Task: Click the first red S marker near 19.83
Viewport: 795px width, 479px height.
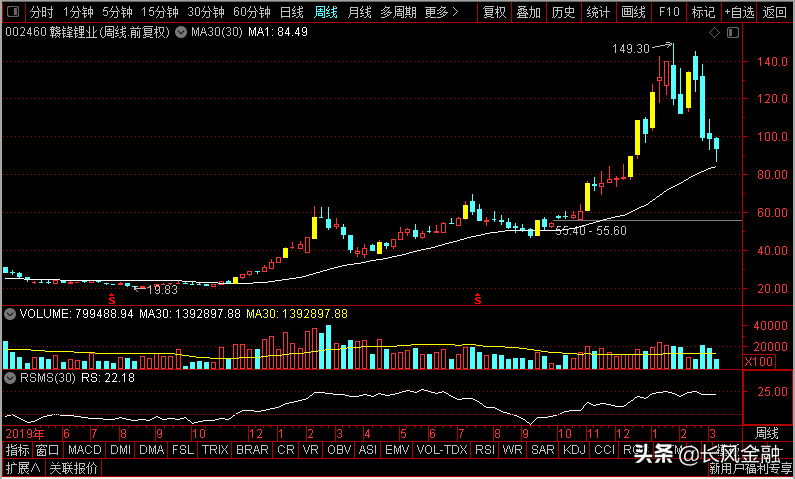Action: pos(112,298)
